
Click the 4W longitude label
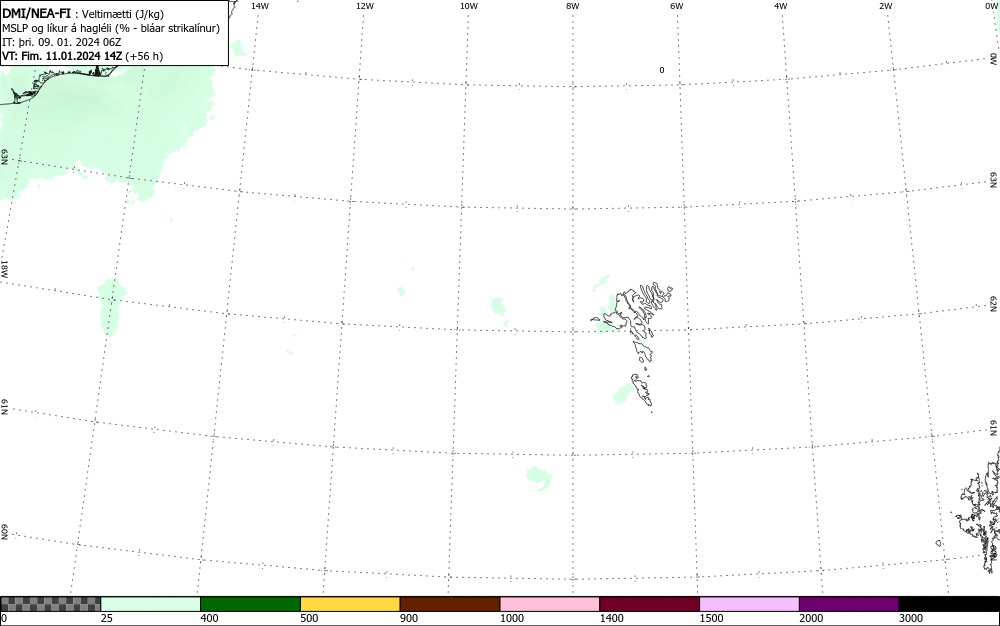[x=781, y=6]
